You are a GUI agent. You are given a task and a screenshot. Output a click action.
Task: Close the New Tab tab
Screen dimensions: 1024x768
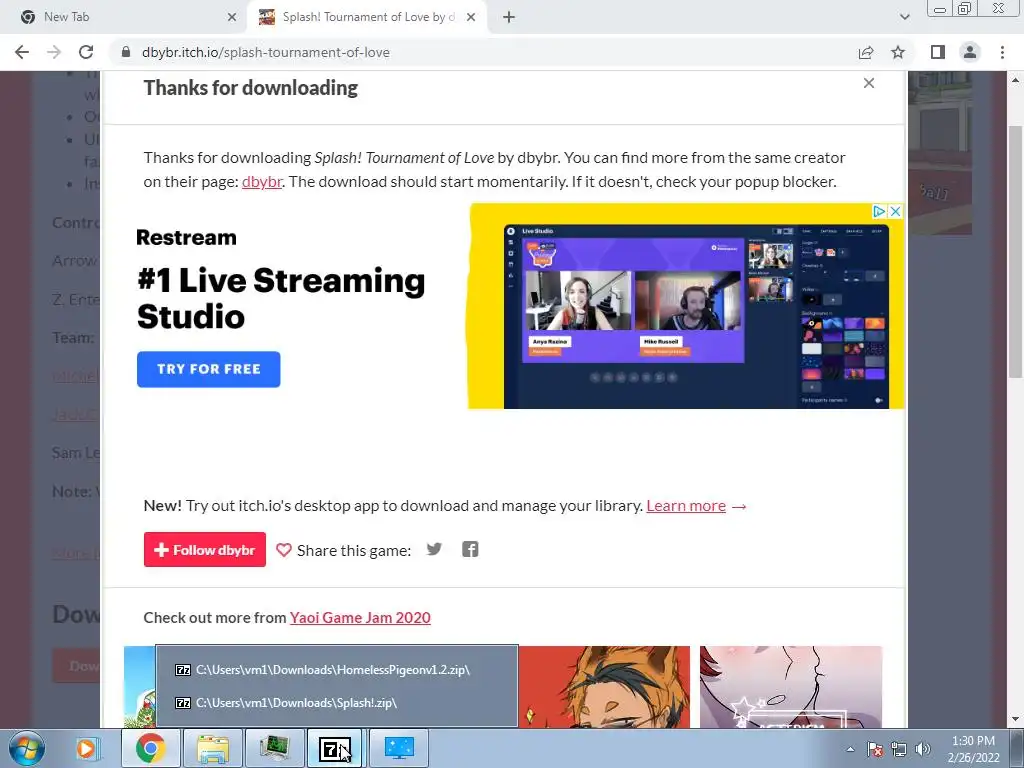click(x=232, y=17)
